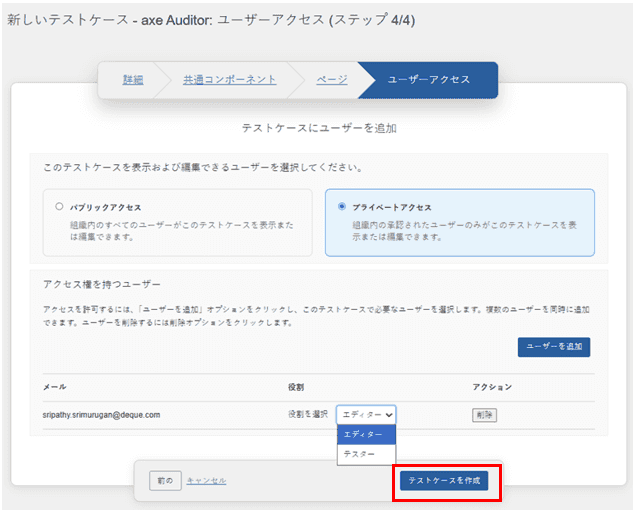Click the active ユーザーアクセス step
Screen dimensions: 633x511
[428, 80]
